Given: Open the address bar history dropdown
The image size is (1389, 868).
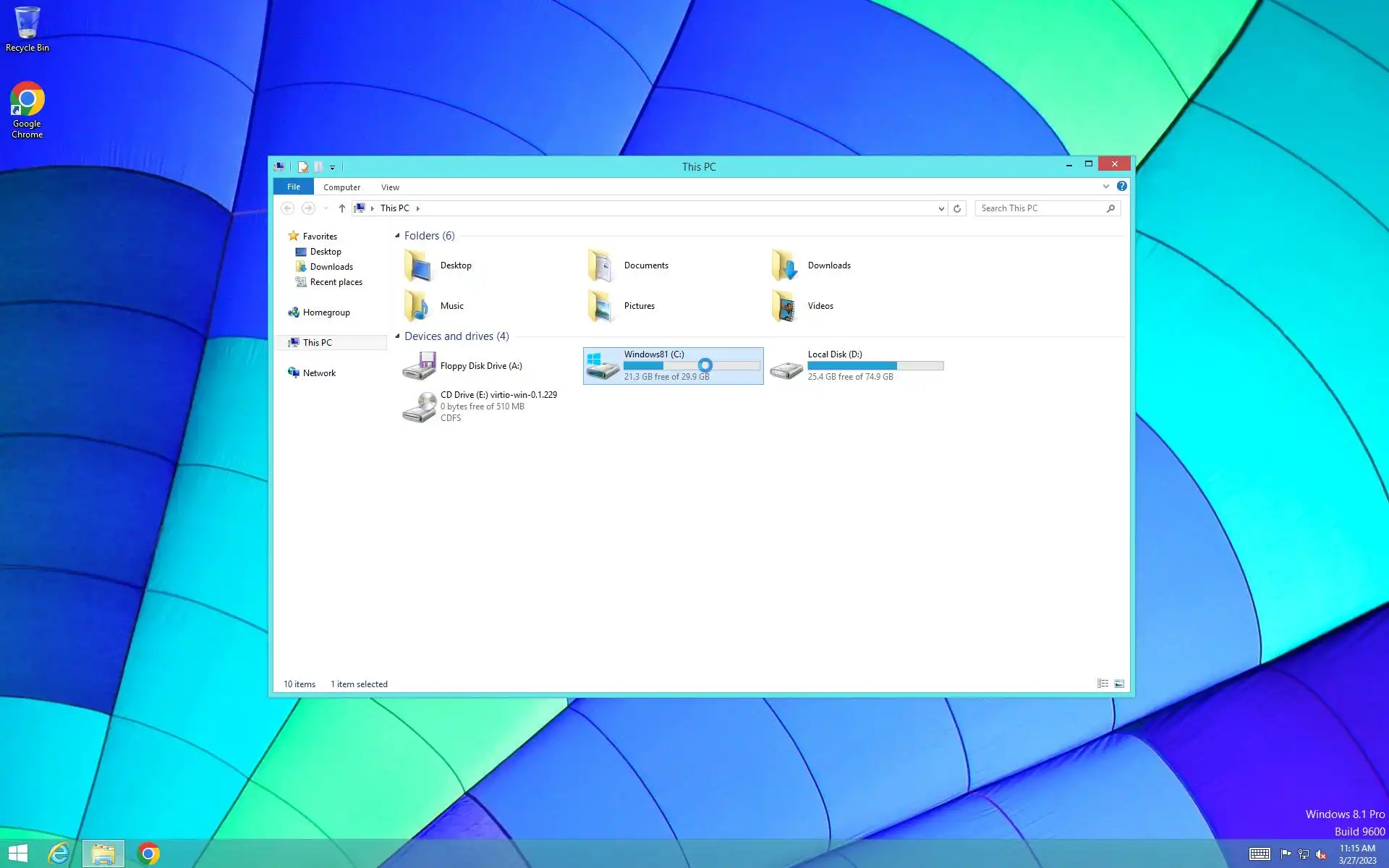Looking at the screenshot, I should 940,208.
